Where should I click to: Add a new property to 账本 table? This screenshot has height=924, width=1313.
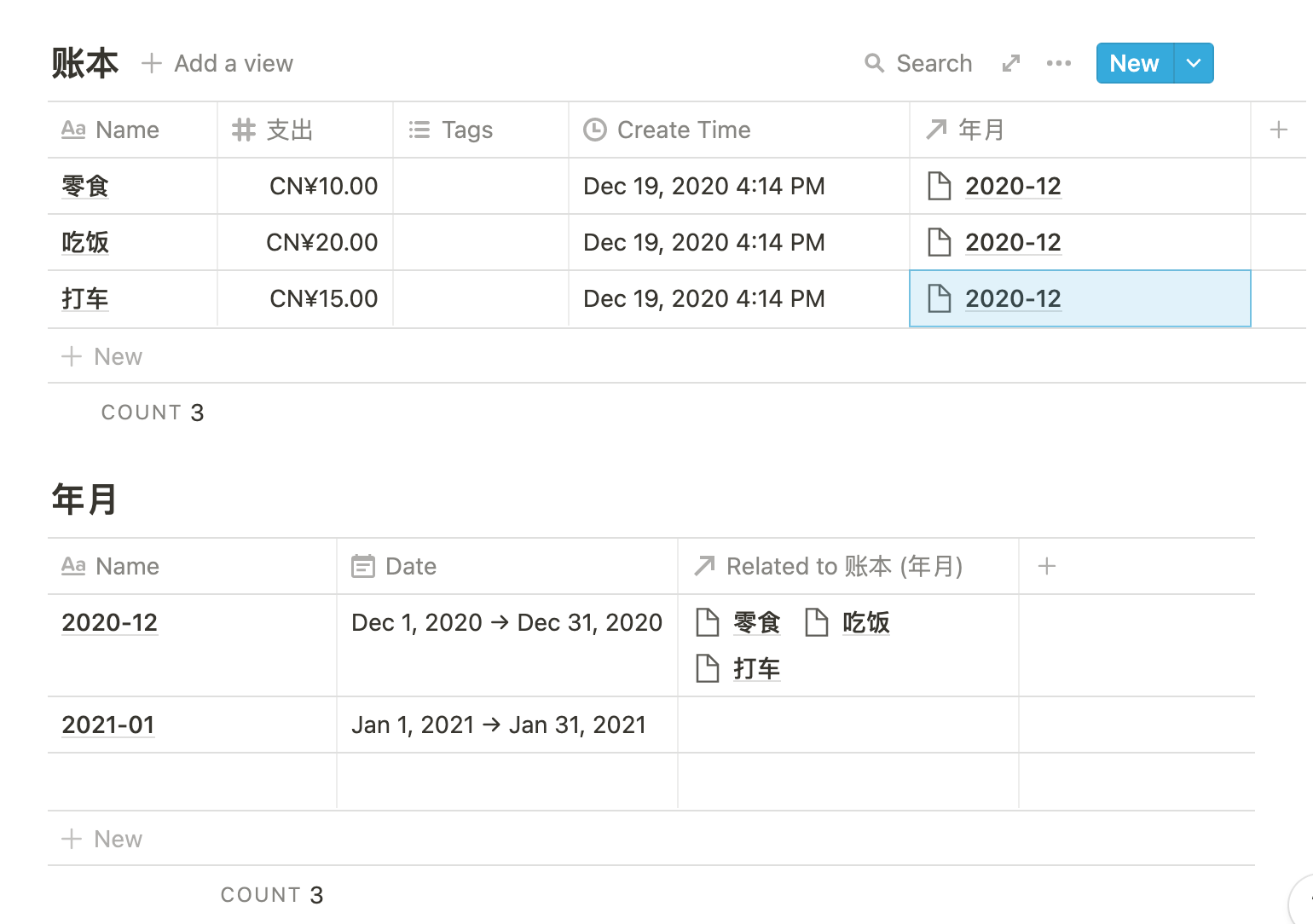click(x=1278, y=130)
